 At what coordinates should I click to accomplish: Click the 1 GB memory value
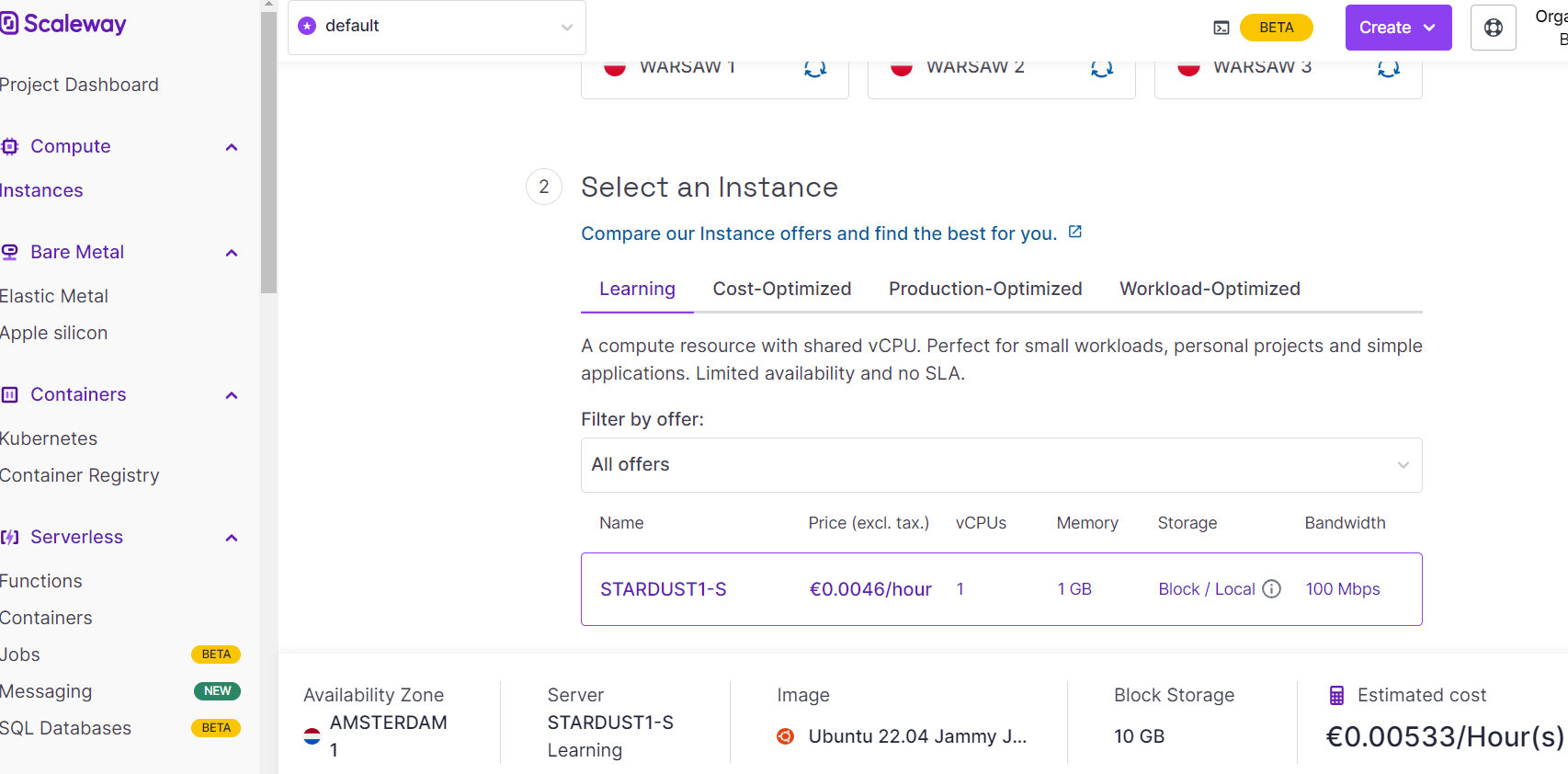click(1074, 589)
